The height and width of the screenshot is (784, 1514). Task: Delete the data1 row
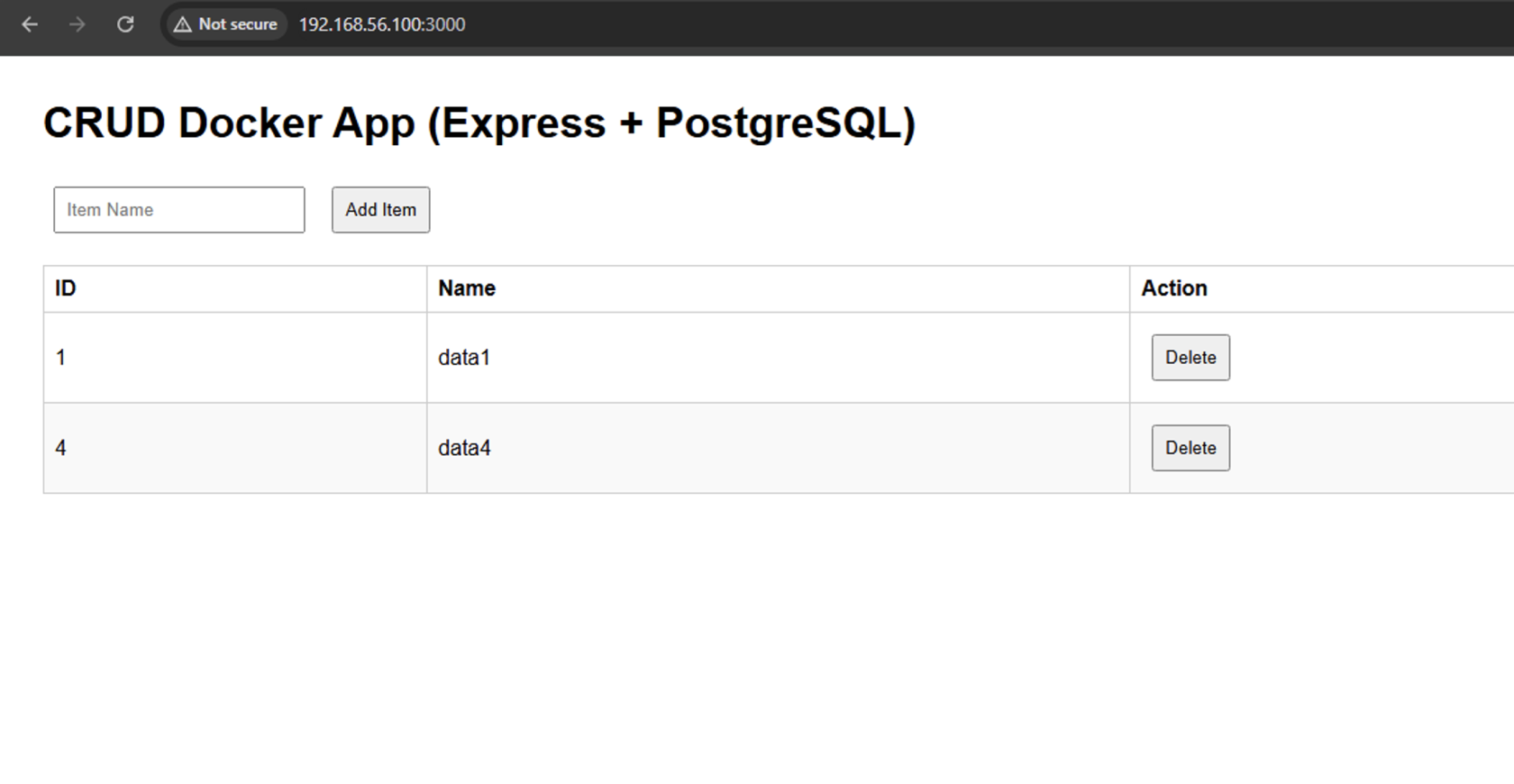click(1190, 358)
